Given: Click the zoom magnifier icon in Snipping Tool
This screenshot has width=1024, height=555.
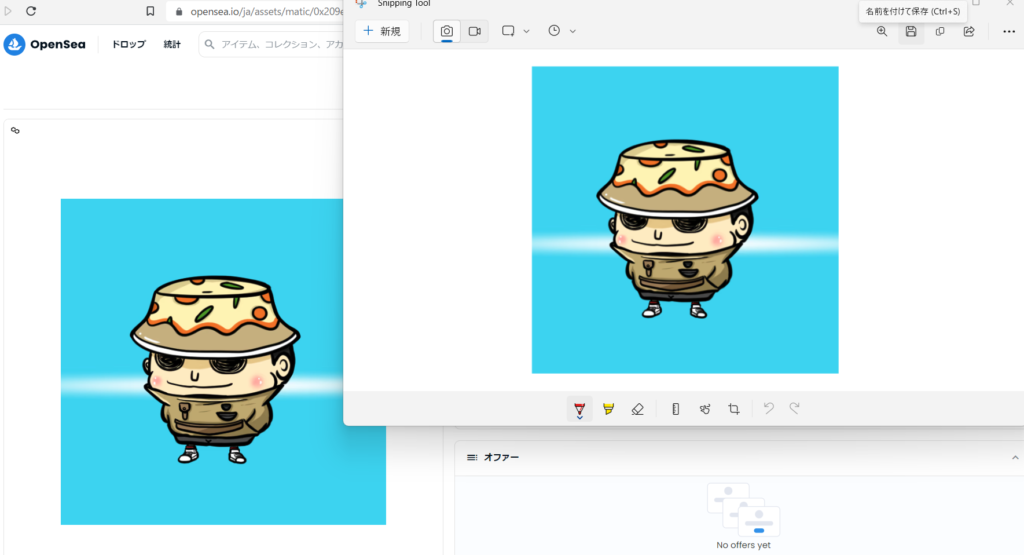Looking at the screenshot, I should (x=882, y=31).
